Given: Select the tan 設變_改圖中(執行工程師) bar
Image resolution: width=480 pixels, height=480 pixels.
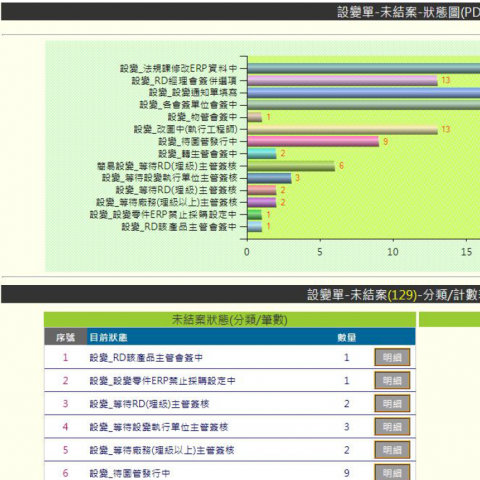Looking at the screenshot, I should click(342, 129).
